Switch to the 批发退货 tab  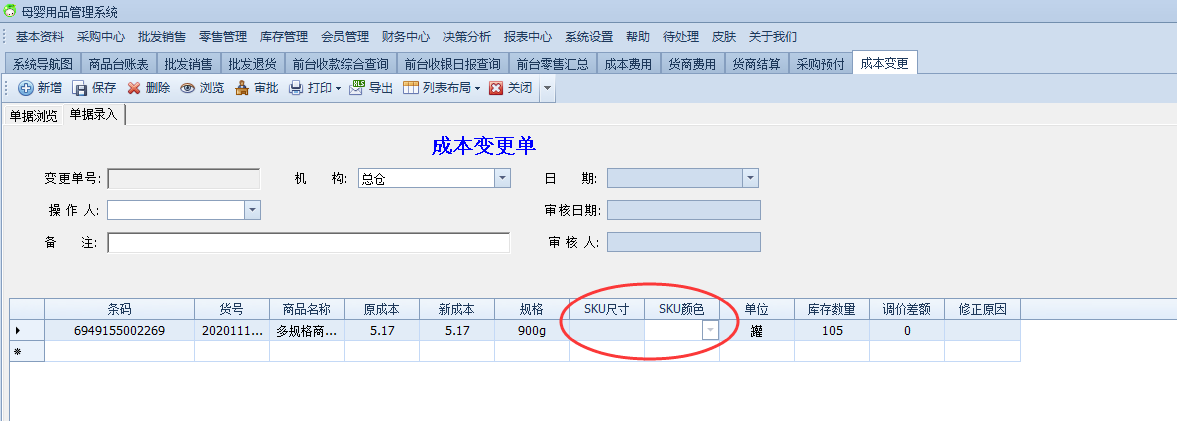coord(253,64)
